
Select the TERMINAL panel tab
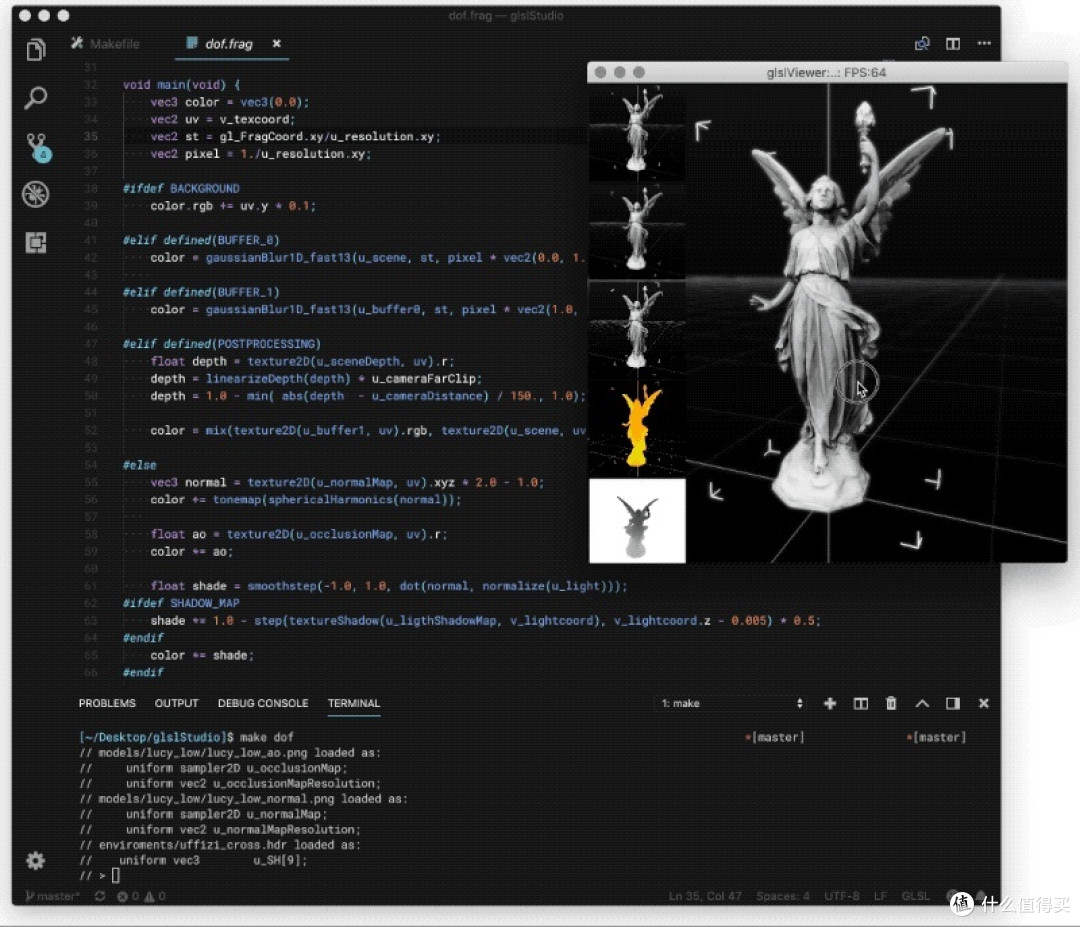point(353,703)
